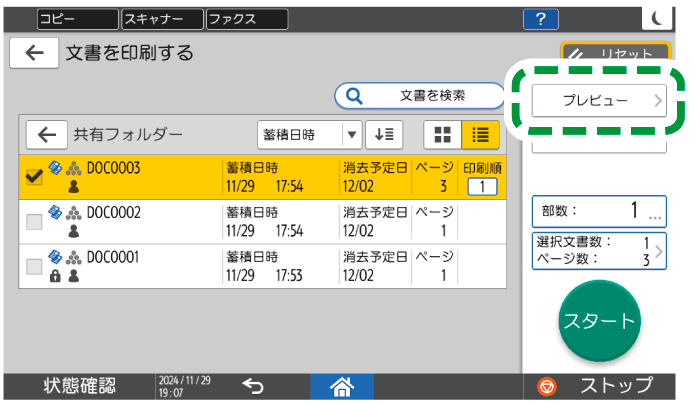This screenshot has height=404, width=695.
Task: Open the stored date sort dropdown
Action: [x=309, y=134]
